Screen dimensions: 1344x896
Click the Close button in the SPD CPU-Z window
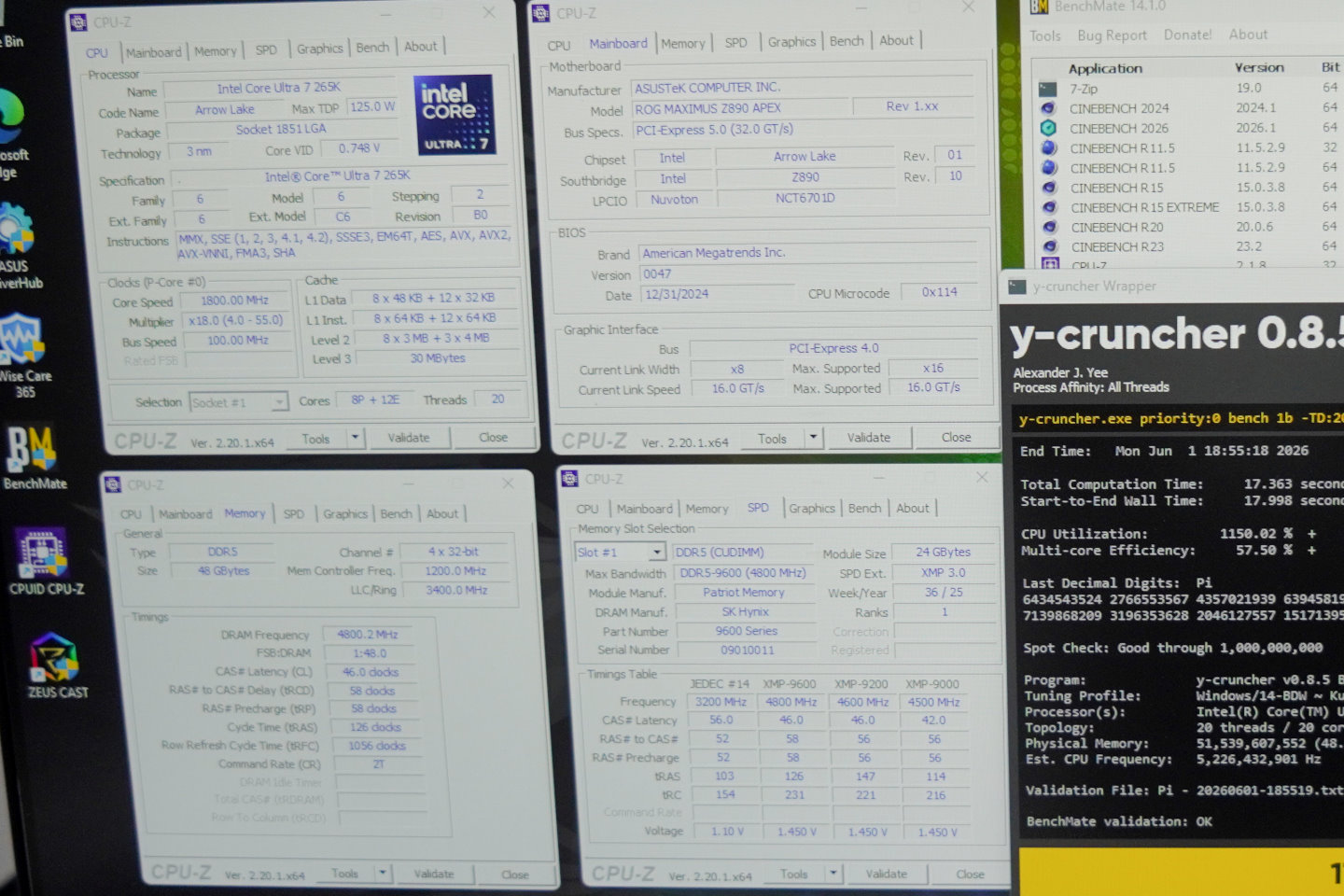[x=970, y=875]
